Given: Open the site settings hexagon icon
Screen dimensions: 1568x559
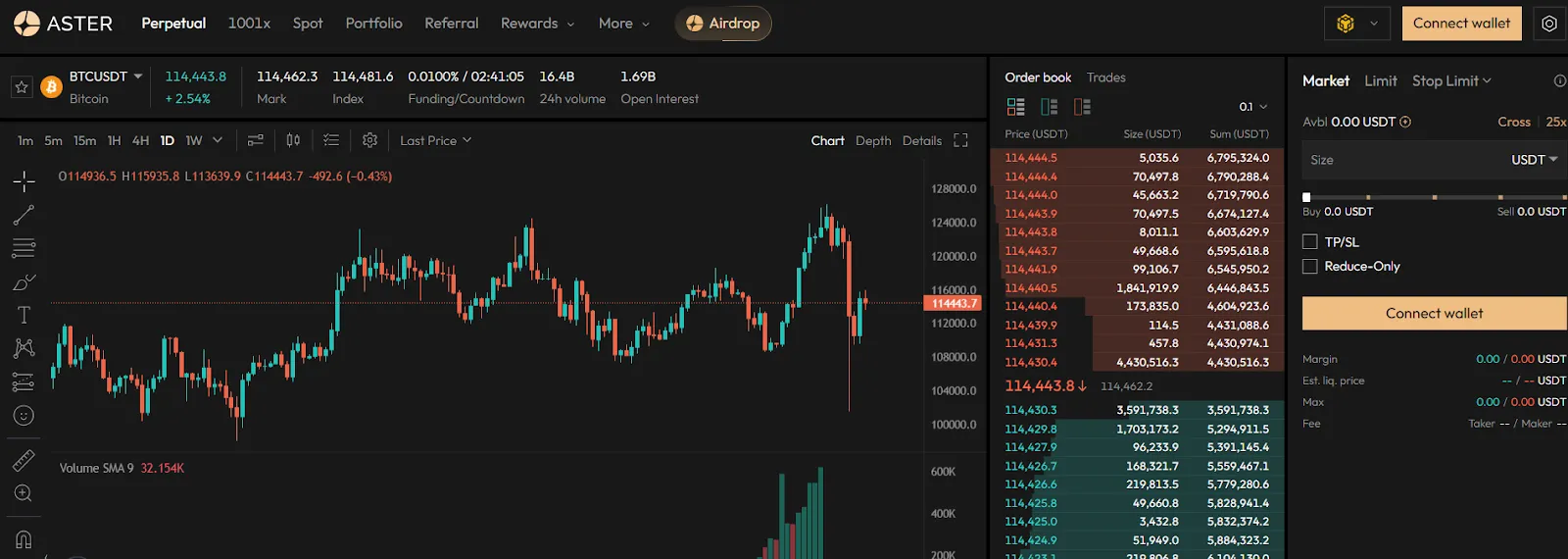Looking at the screenshot, I should pos(1549,24).
